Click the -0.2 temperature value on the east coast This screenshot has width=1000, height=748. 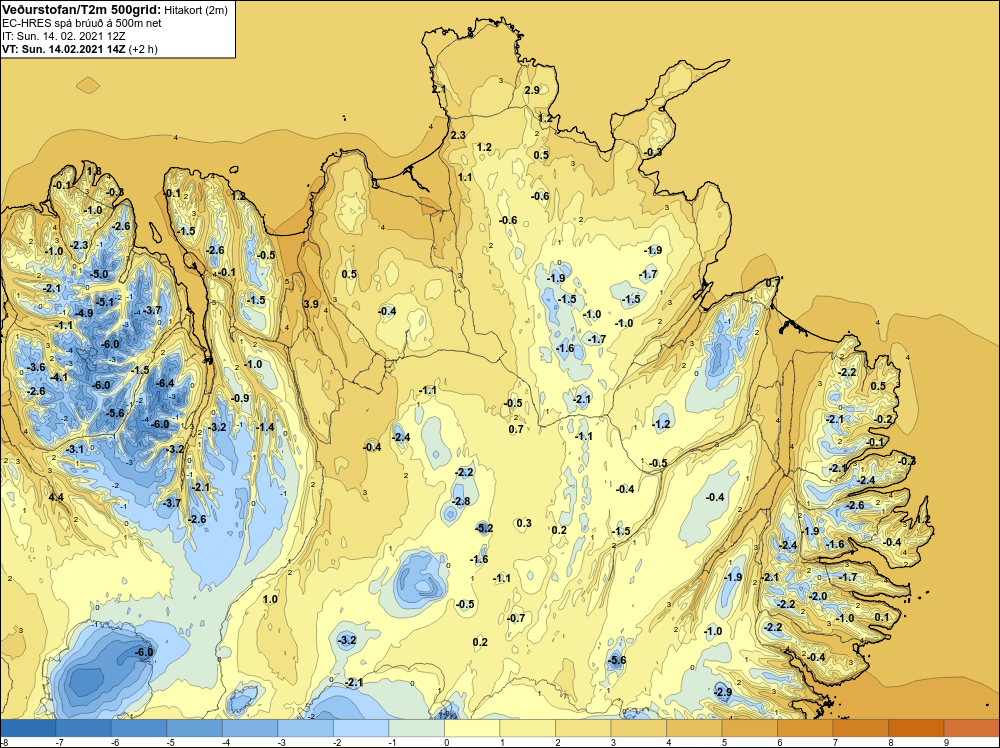click(x=883, y=419)
